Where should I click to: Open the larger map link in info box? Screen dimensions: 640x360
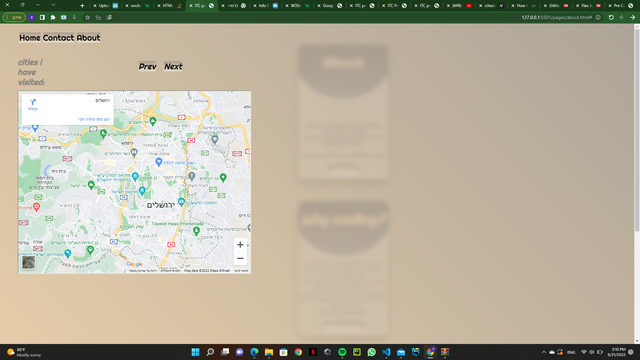[x=94, y=119]
